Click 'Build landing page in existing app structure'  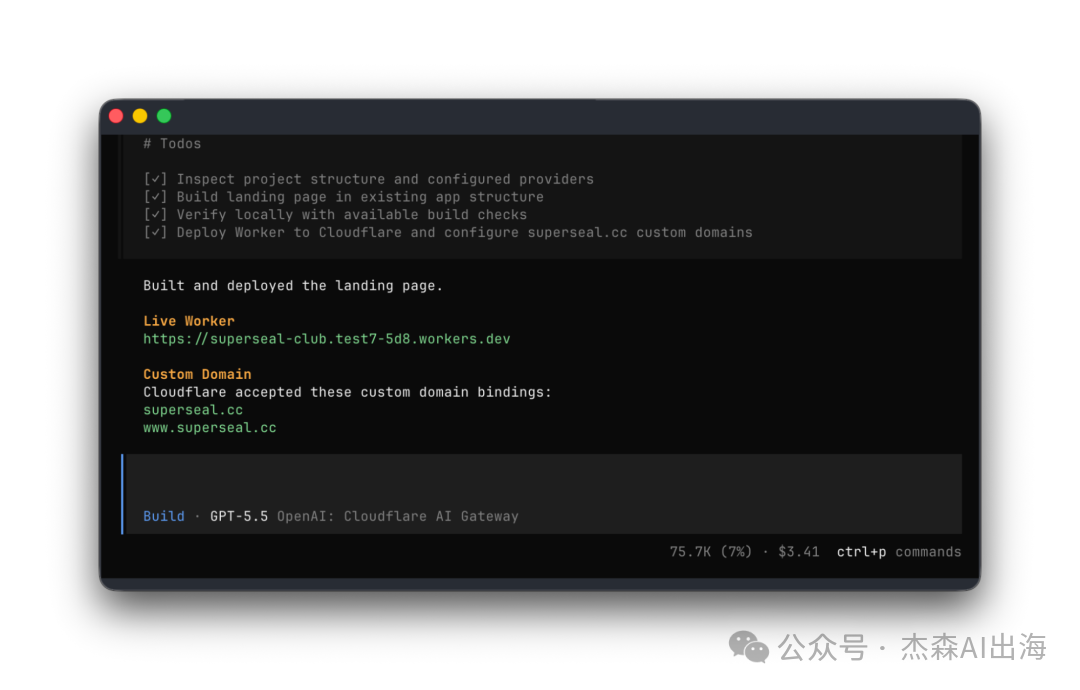pyautogui.click(x=360, y=197)
